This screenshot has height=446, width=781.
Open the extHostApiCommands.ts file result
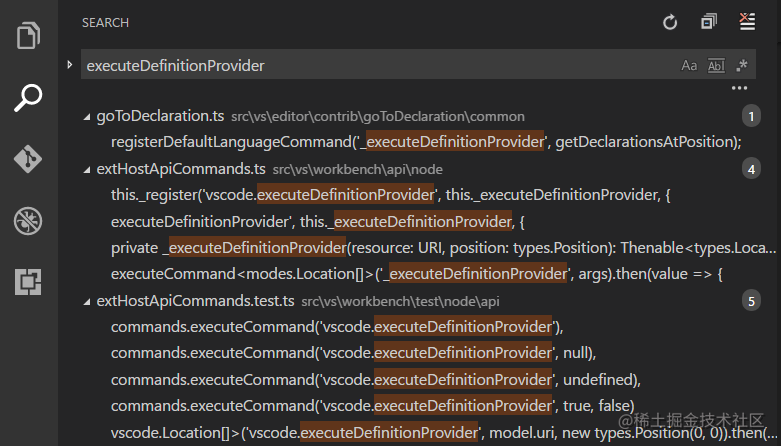[180, 169]
